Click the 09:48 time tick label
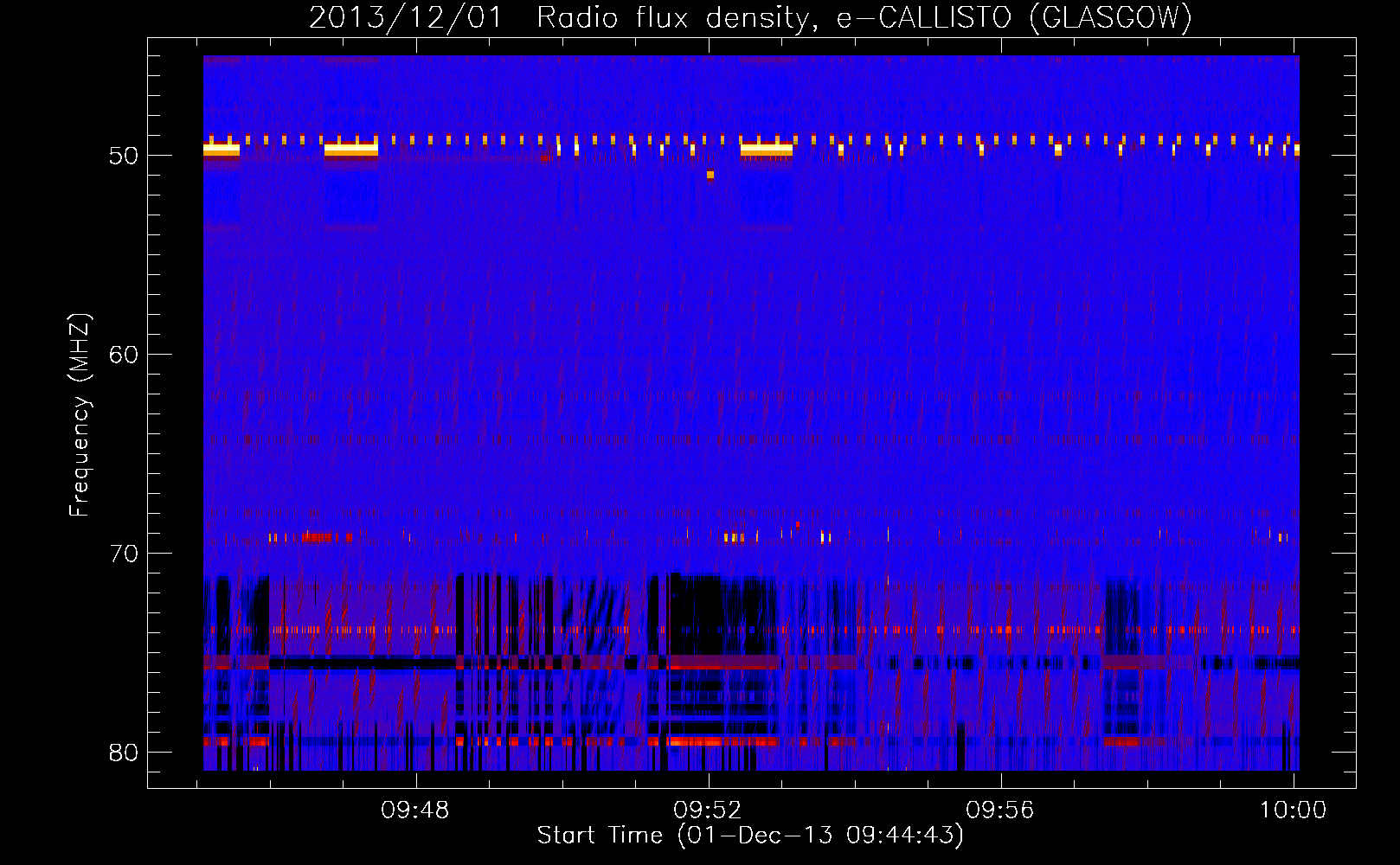This screenshot has width=1400, height=865. (x=415, y=810)
